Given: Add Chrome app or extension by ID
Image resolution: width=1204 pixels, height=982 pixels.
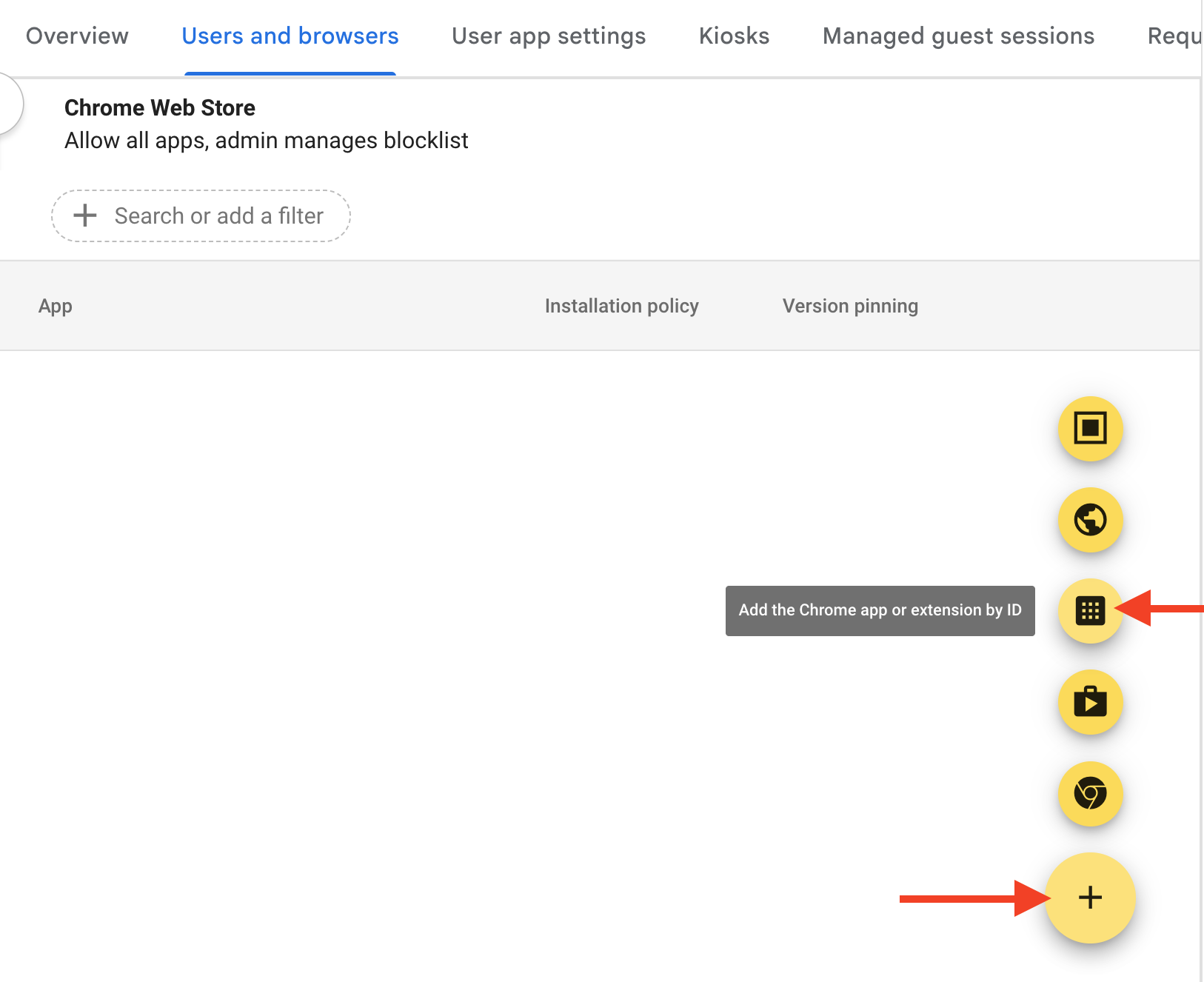Looking at the screenshot, I should coord(1090,611).
